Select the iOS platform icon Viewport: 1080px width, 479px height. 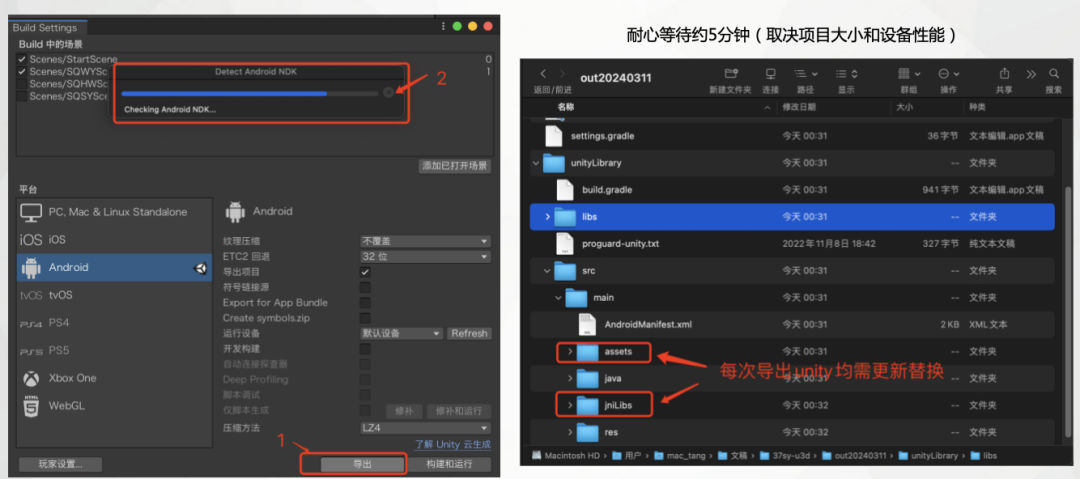click(31, 240)
